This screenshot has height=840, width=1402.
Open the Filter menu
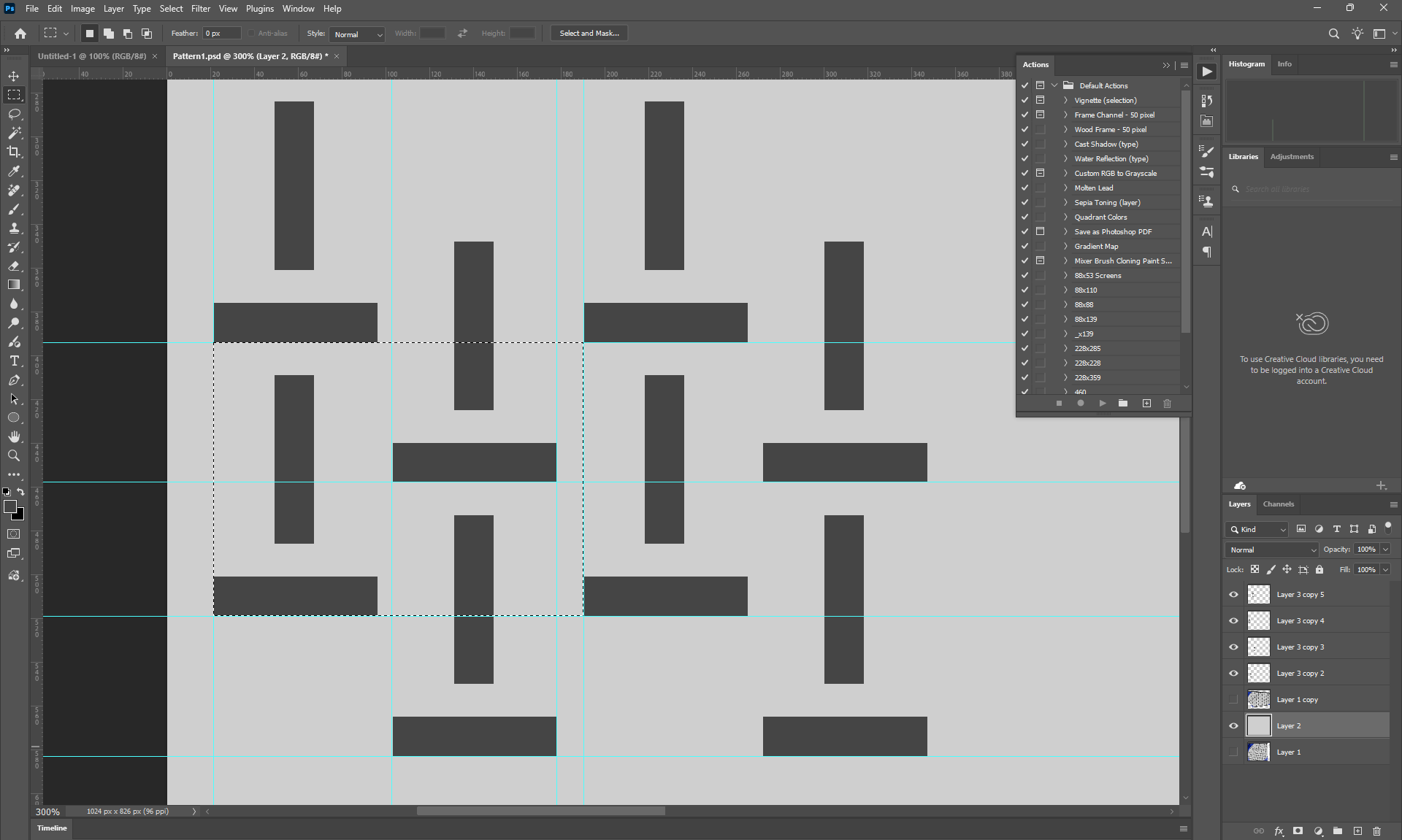point(200,9)
